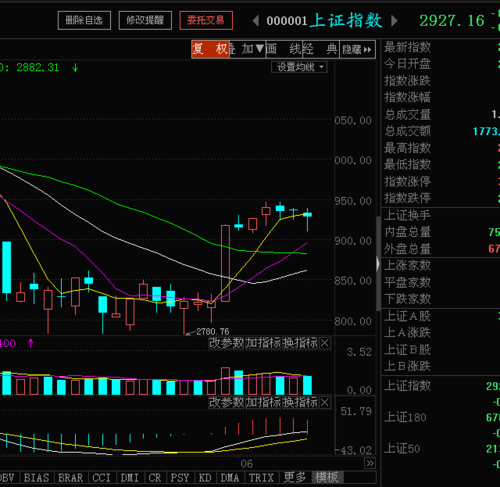
Task: Click the double-arrow scroll icon above the indicator tabs
Action: 370,463
